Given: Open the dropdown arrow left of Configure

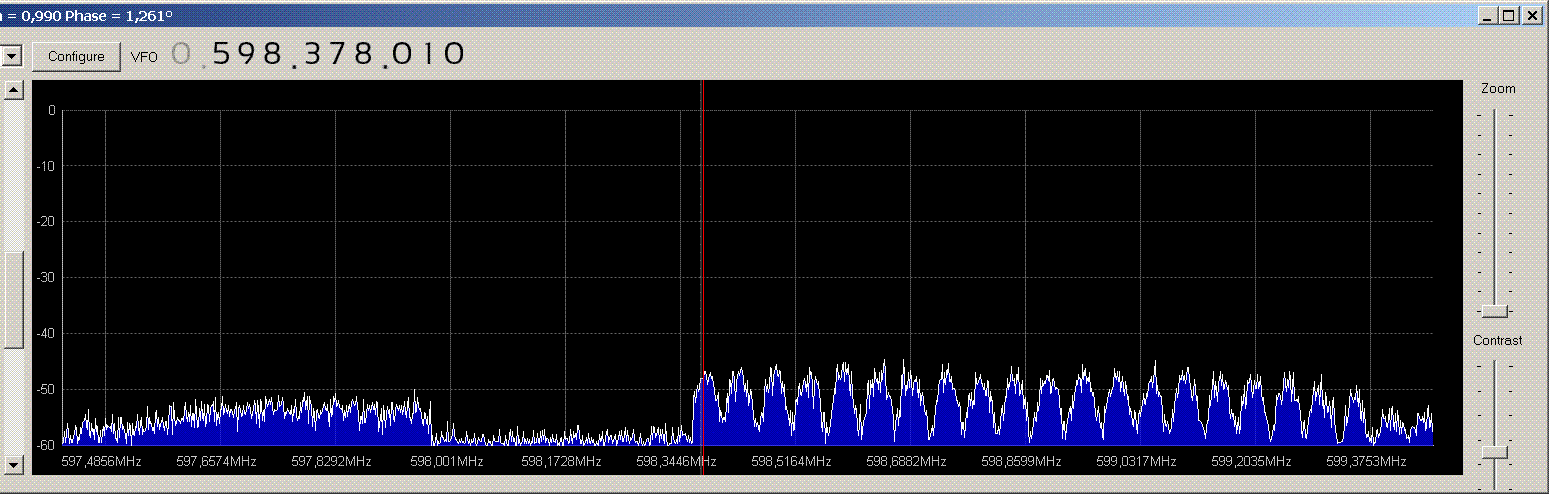Looking at the screenshot, I should [12, 56].
